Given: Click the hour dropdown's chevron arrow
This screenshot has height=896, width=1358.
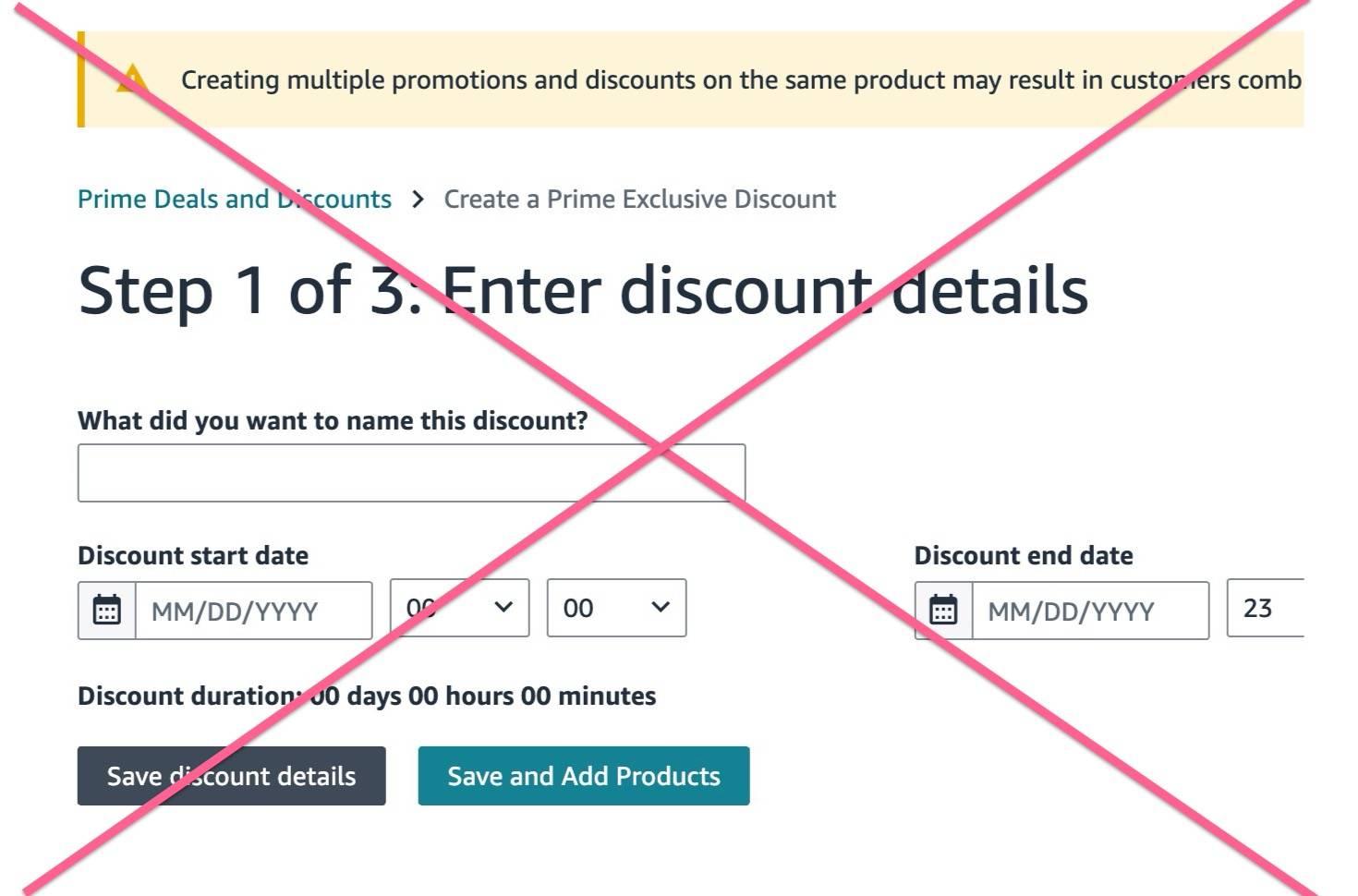Looking at the screenshot, I should 503,607.
